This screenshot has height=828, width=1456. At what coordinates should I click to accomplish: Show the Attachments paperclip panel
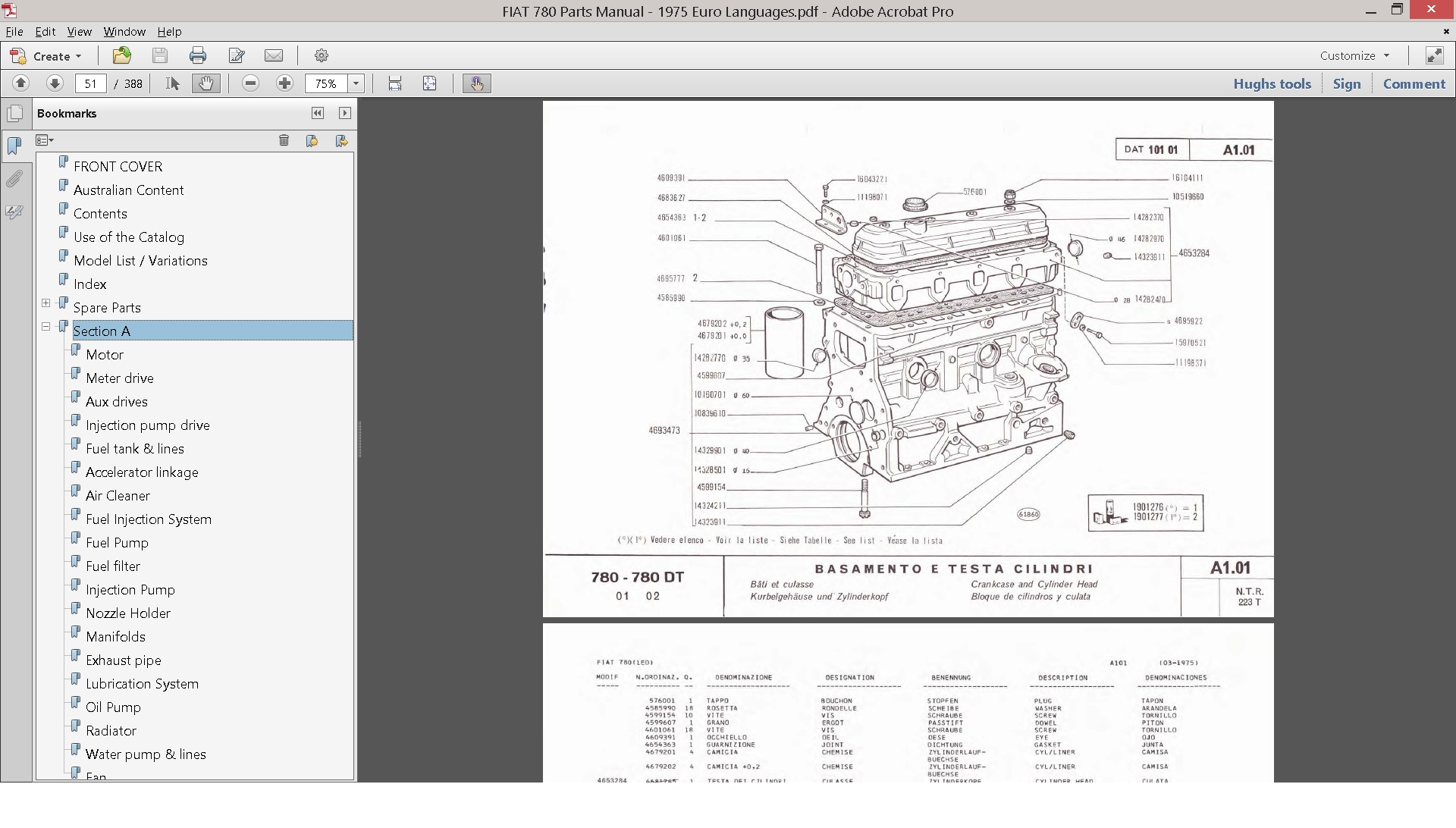tap(14, 179)
